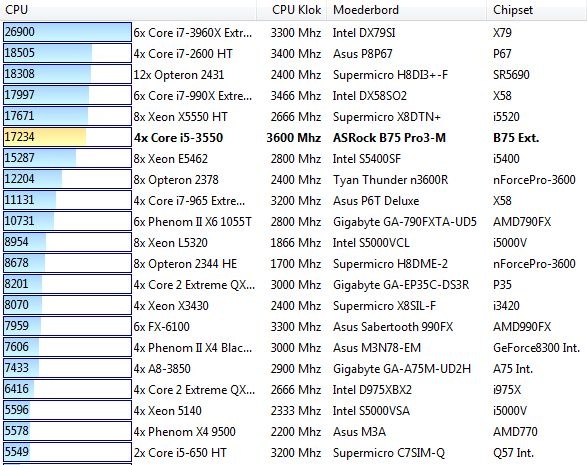Image resolution: width=587 pixels, height=465 pixels.
Task: Select the highlighted 17234 result bar
Action: 67,137
